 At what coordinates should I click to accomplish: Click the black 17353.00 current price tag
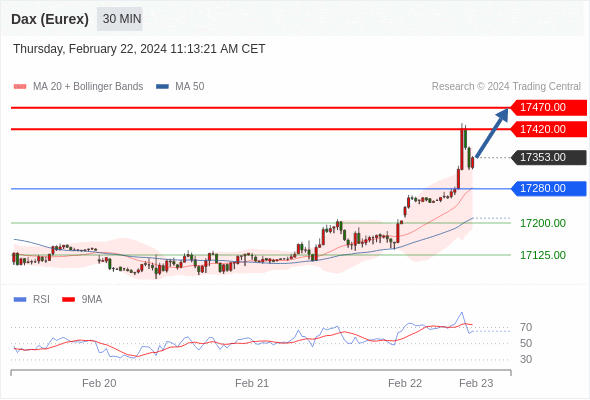point(549,157)
